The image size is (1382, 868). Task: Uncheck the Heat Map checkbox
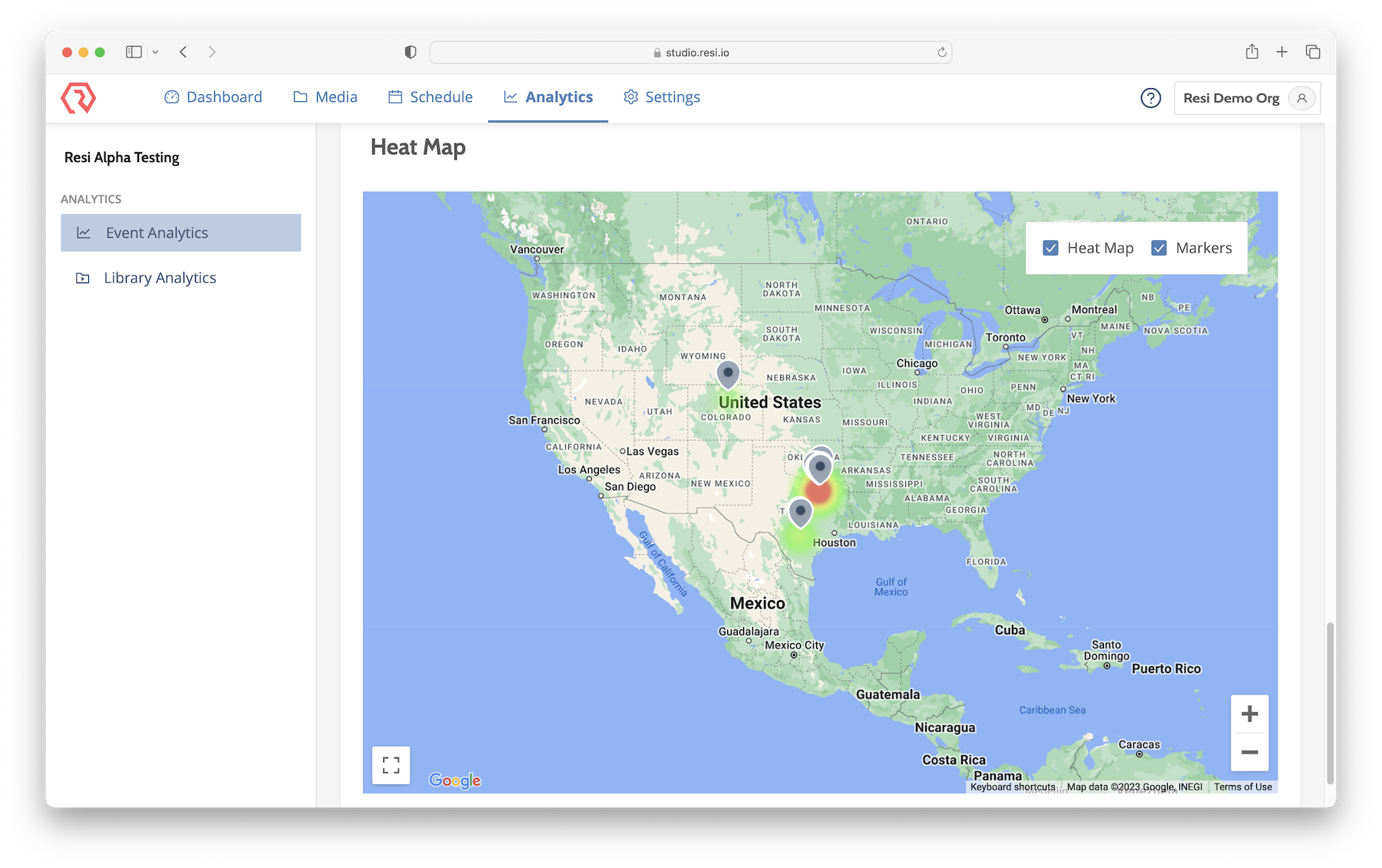tap(1051, 248)
